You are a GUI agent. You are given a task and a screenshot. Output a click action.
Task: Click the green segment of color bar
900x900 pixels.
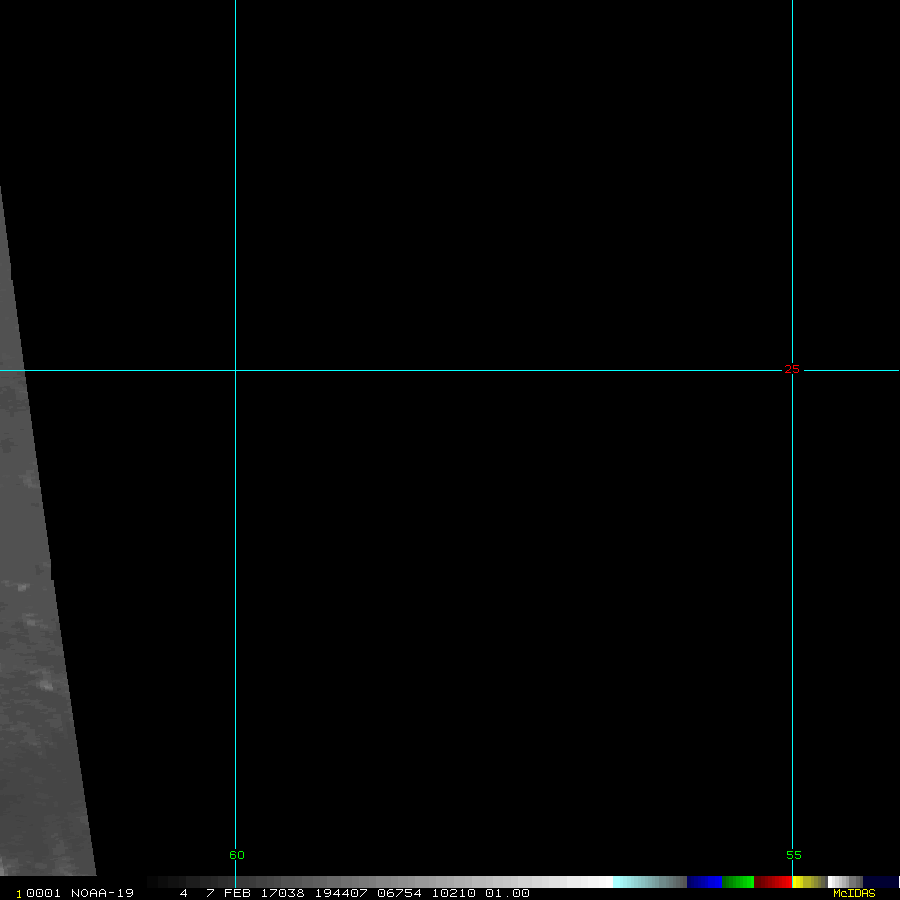[x=738, y=882]
